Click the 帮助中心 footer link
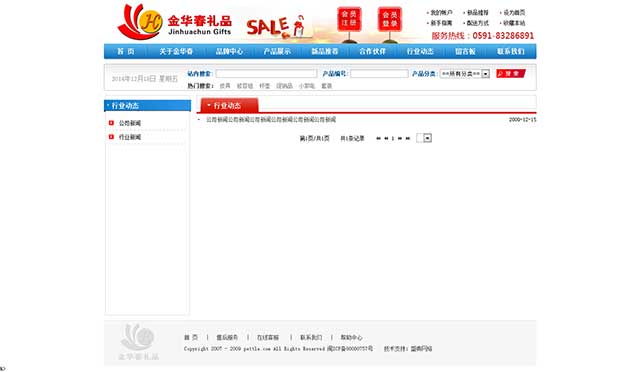This screenshot has height=372, width=640. pyautogui.click(x=351, y=337)
